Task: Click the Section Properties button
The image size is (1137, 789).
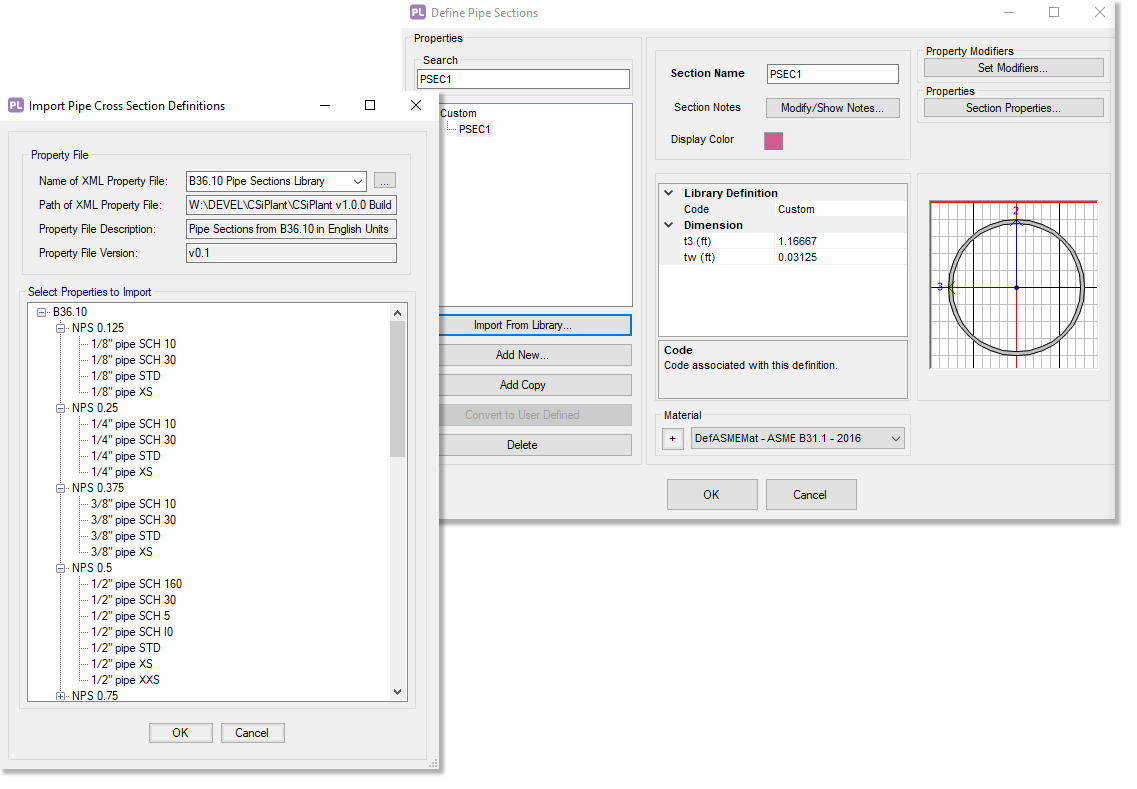Action: click(1013, 108)
